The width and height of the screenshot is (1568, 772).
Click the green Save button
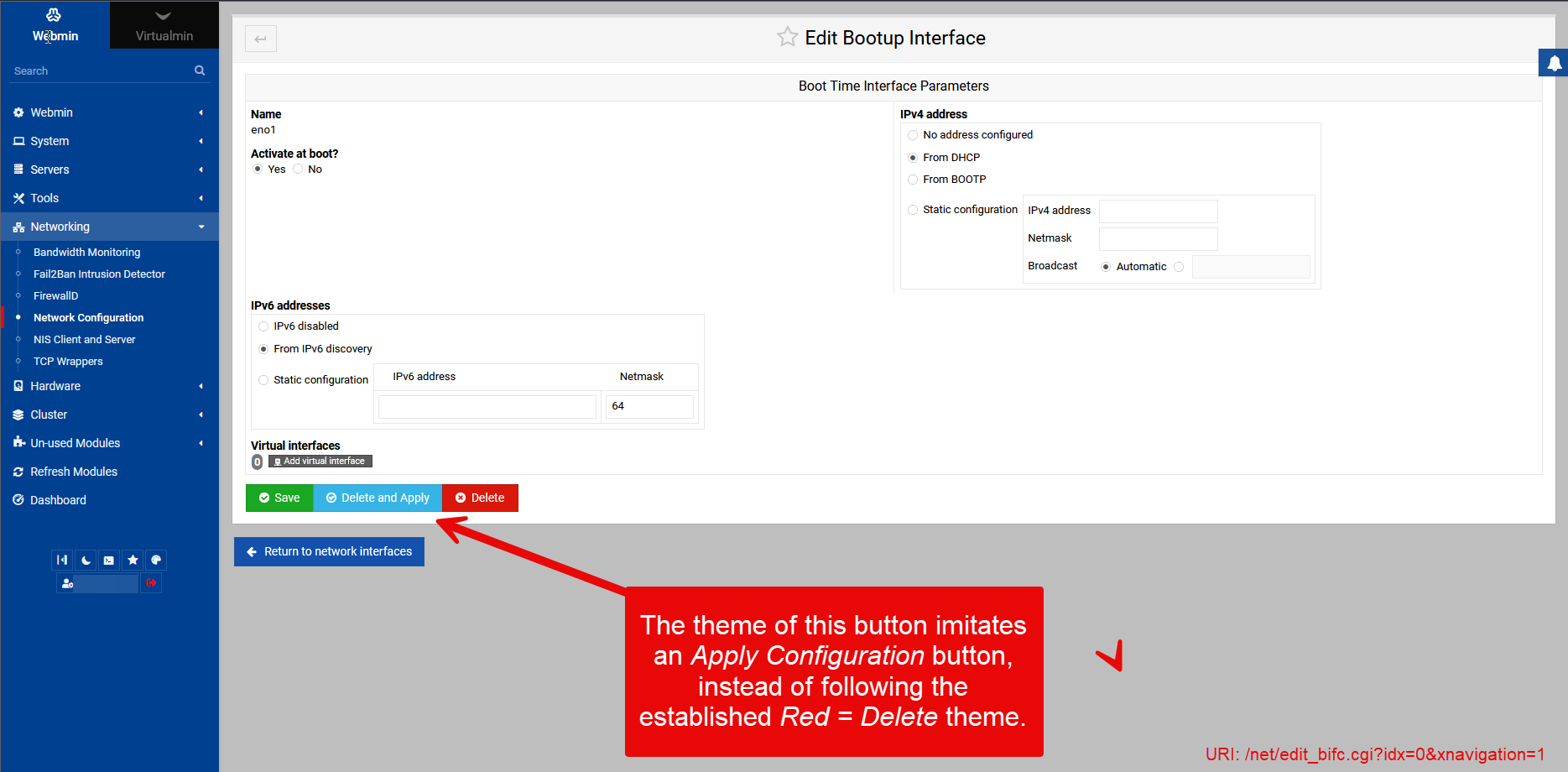(279, 498)
